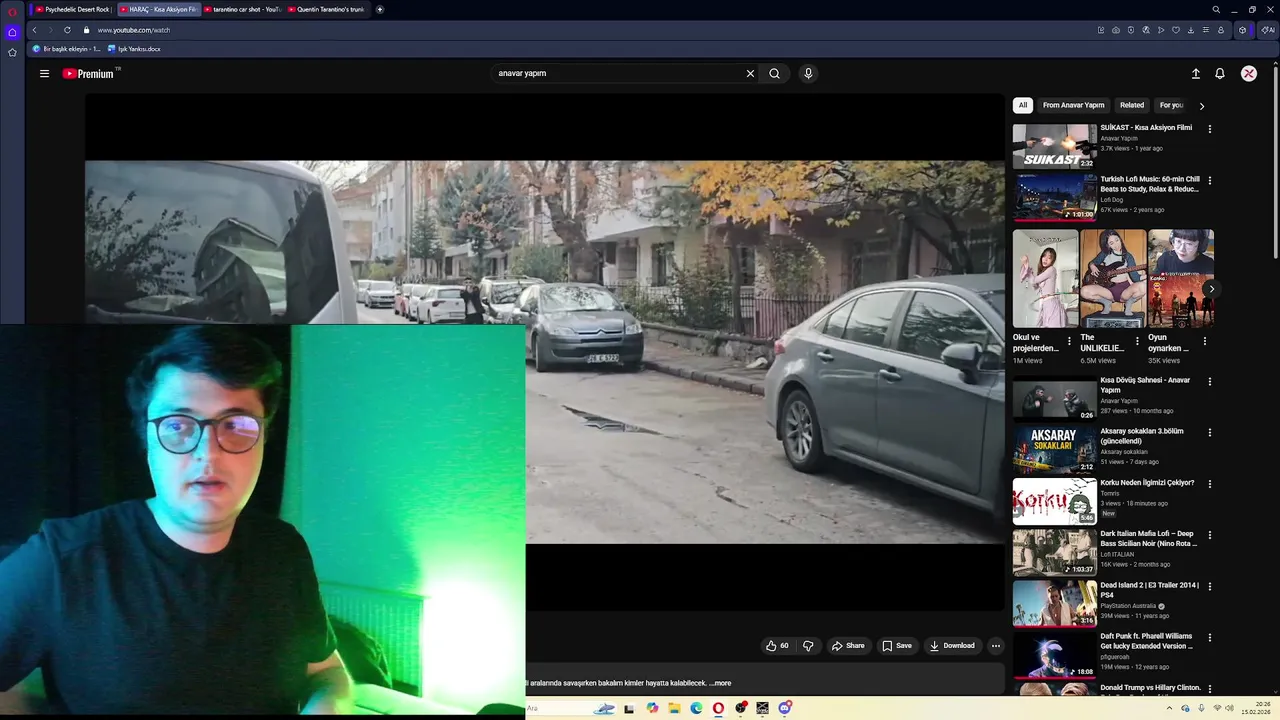The width and height of the screenshot is (1280, 720).
Task: Select the From Anavar Yapım chip
Action: click(1073, 105)
